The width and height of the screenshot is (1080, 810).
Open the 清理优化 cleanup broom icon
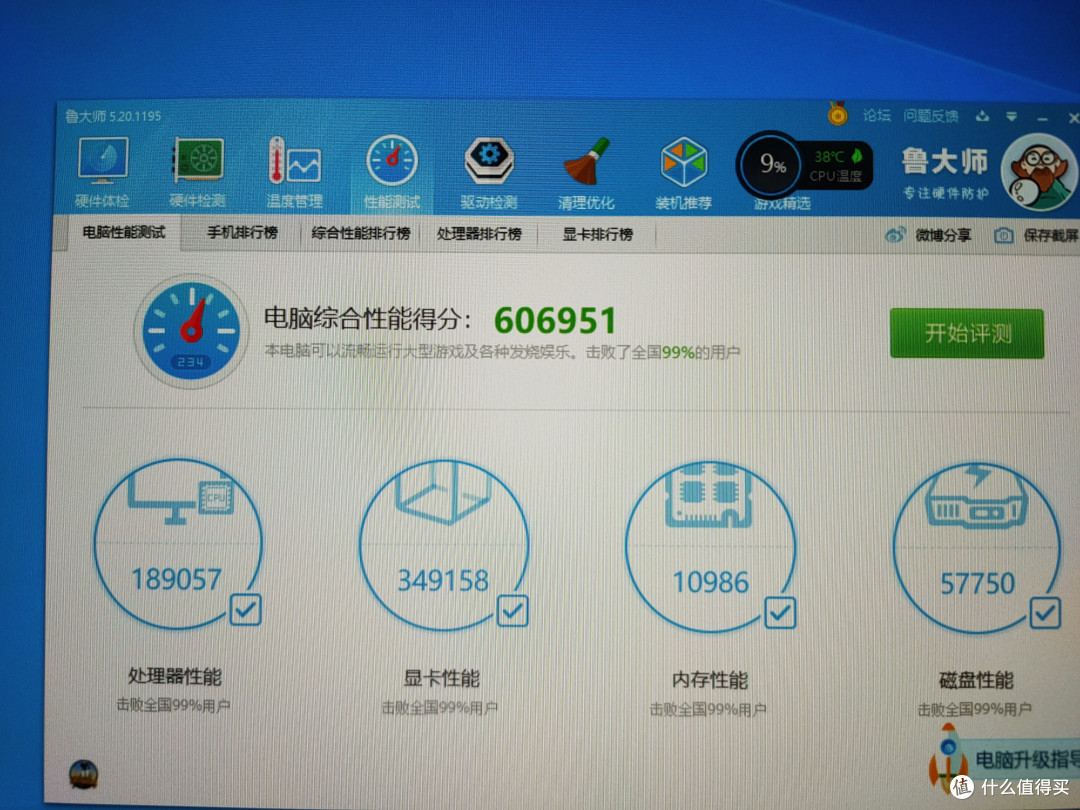click(x=586, y=162)
